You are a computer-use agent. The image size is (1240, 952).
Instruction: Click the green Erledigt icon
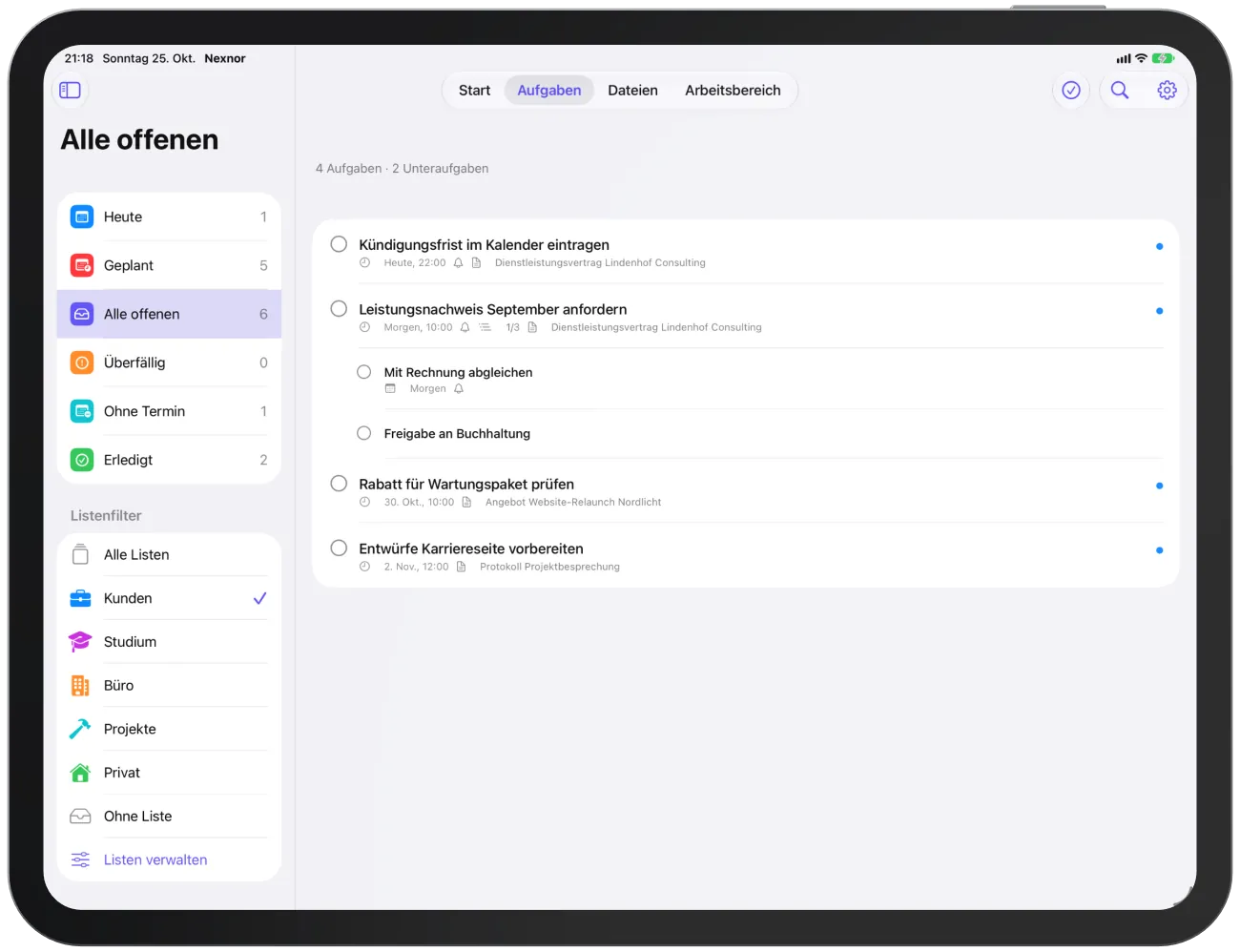click(x=82, y=460)
